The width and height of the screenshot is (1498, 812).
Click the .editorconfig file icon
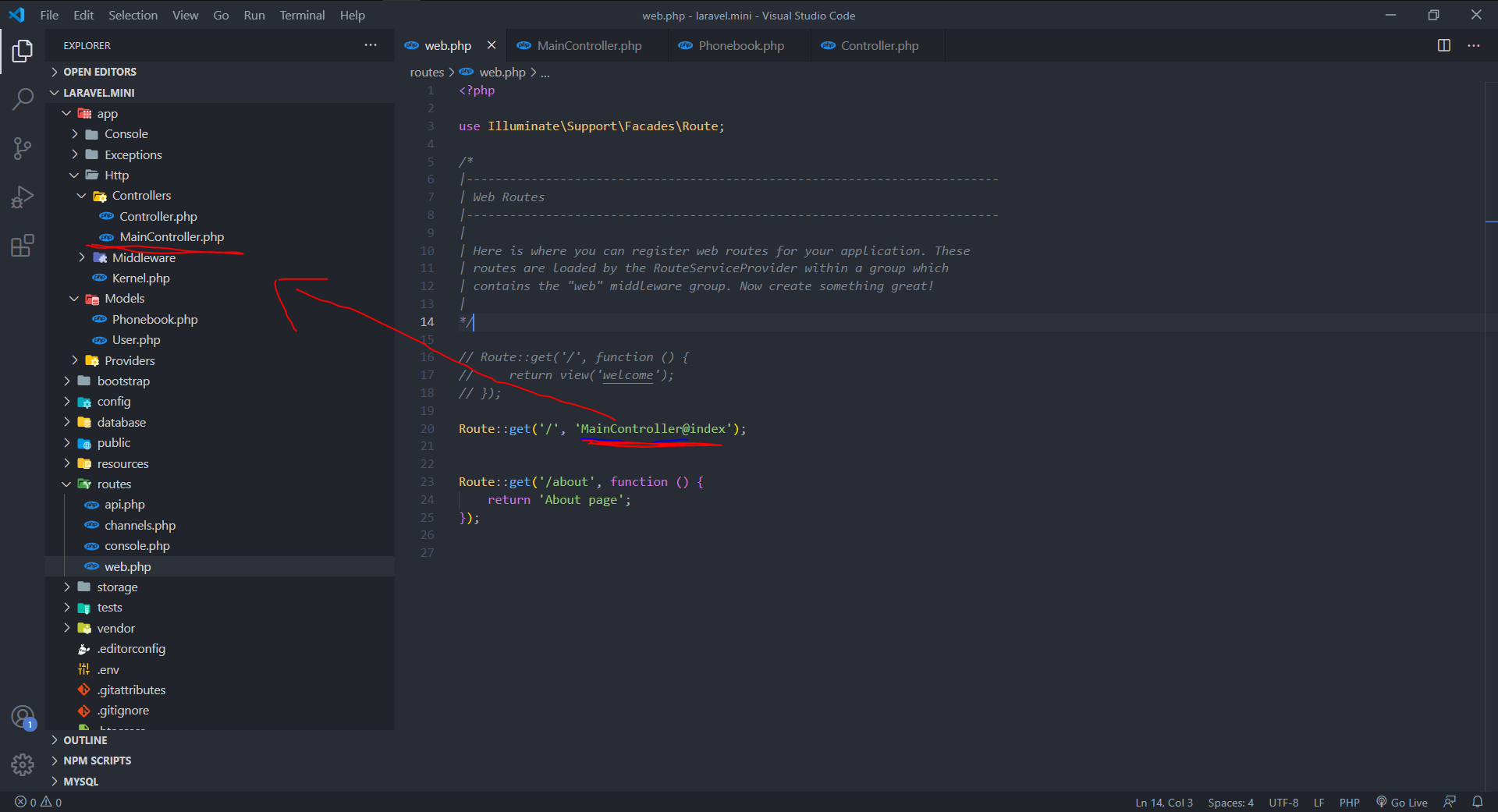[x=84, y=649]
